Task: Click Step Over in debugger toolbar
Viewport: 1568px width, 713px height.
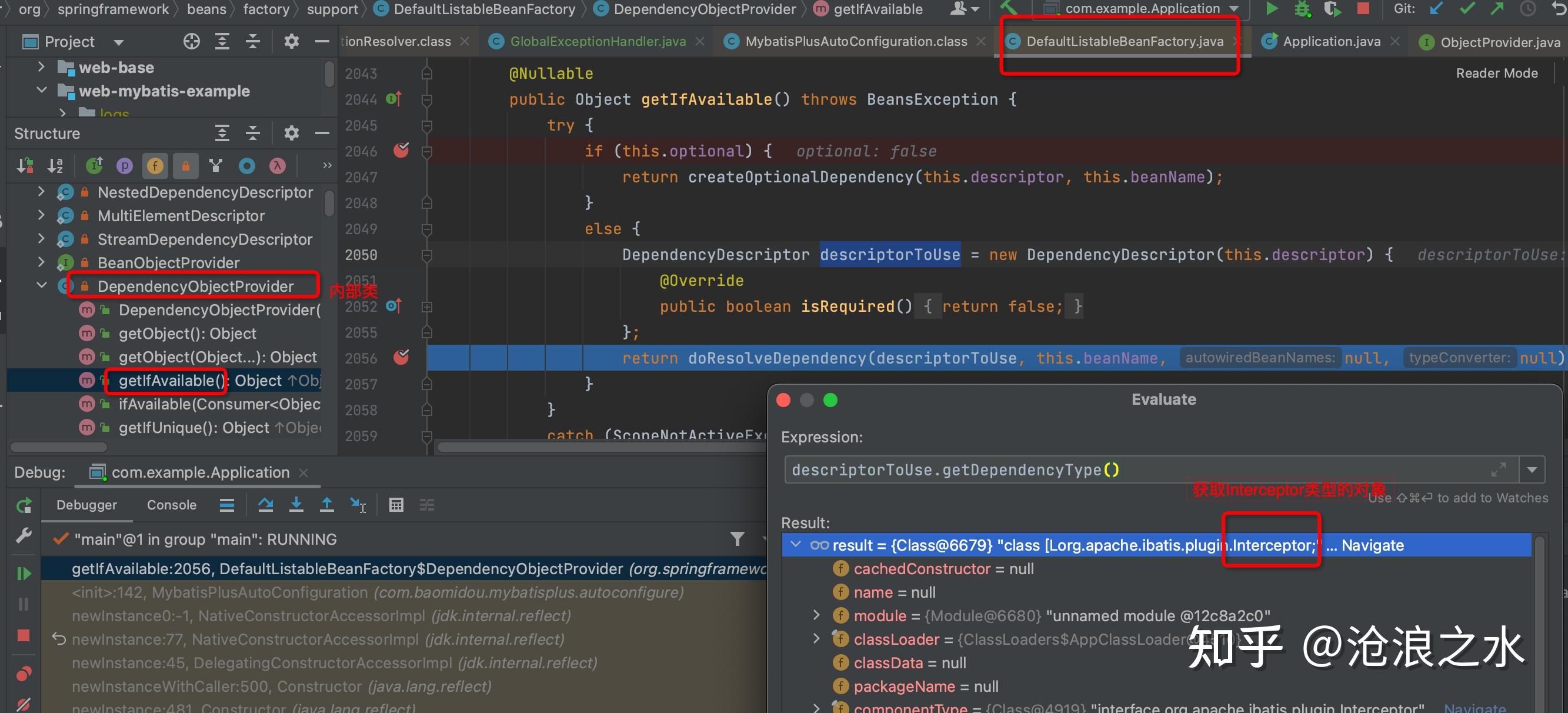Action: point(265,505)
